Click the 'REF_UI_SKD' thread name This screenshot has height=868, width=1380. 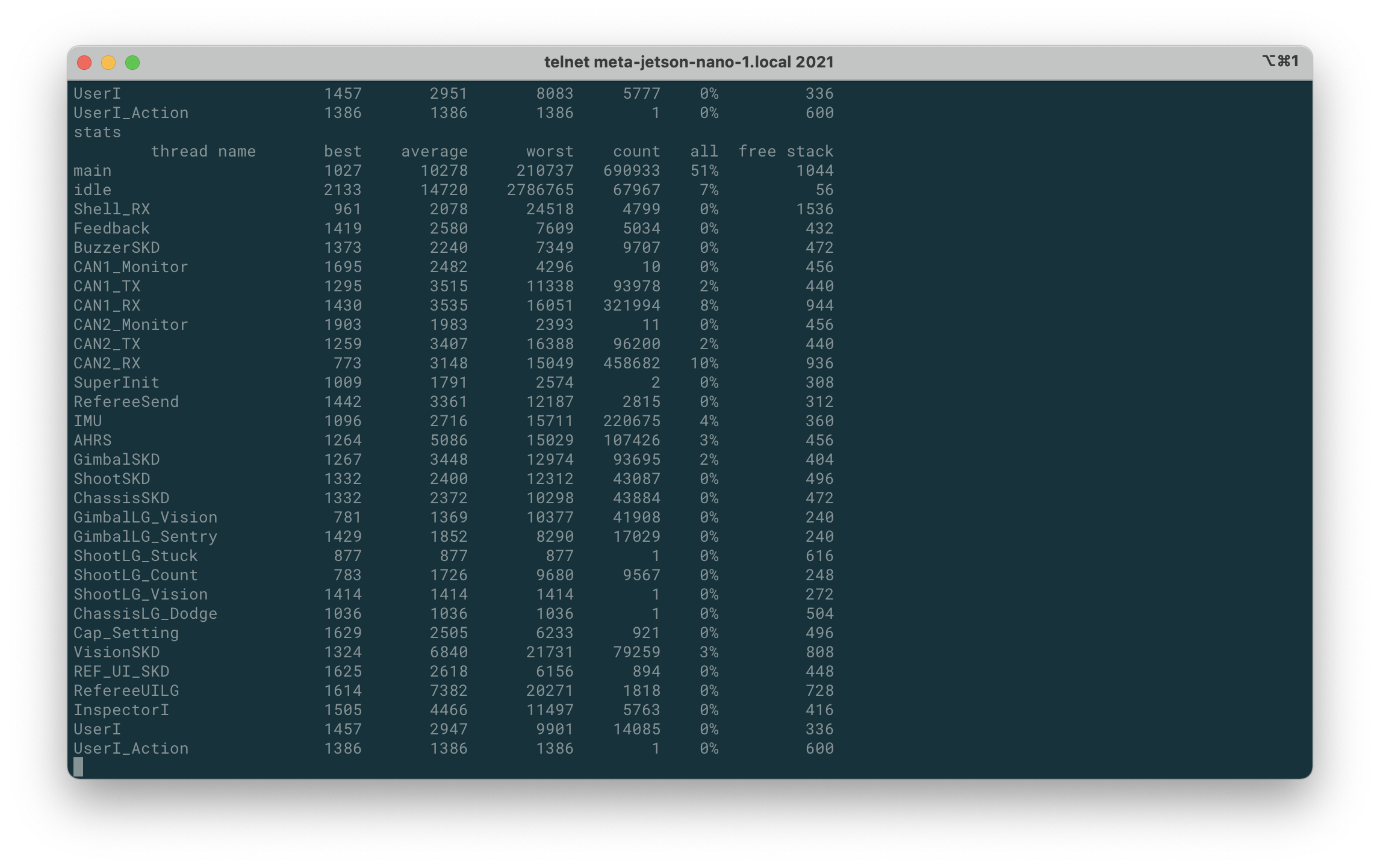point(122,671)
